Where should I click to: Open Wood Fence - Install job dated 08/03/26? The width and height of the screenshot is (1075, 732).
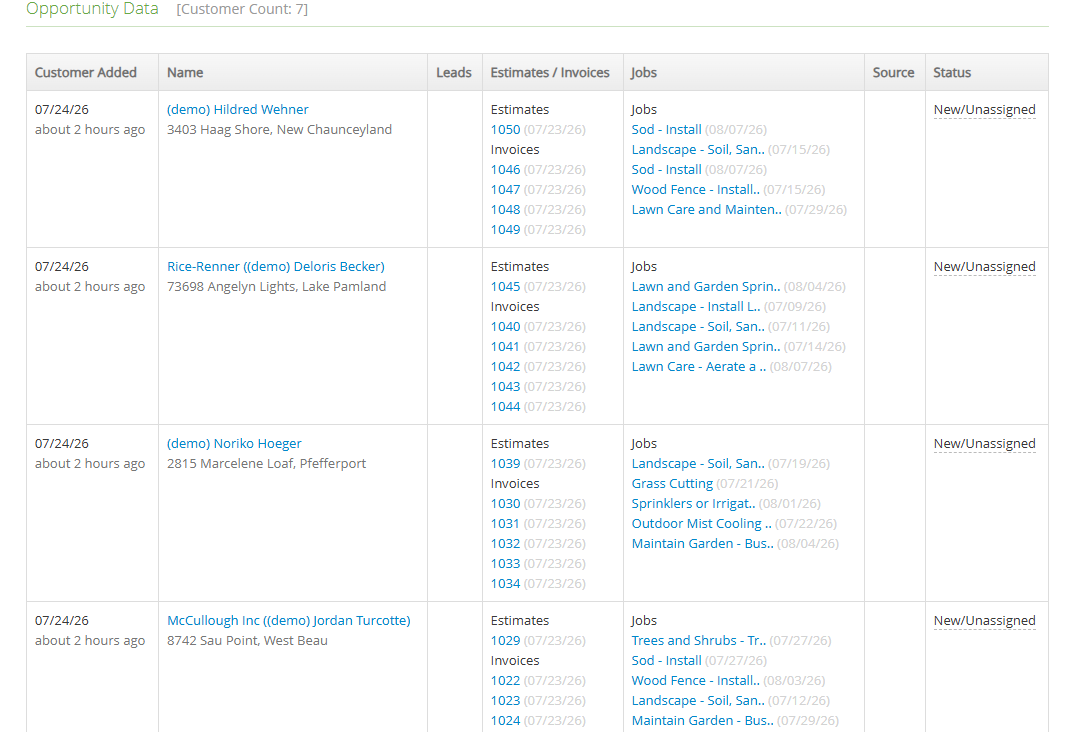pos(695,681)
